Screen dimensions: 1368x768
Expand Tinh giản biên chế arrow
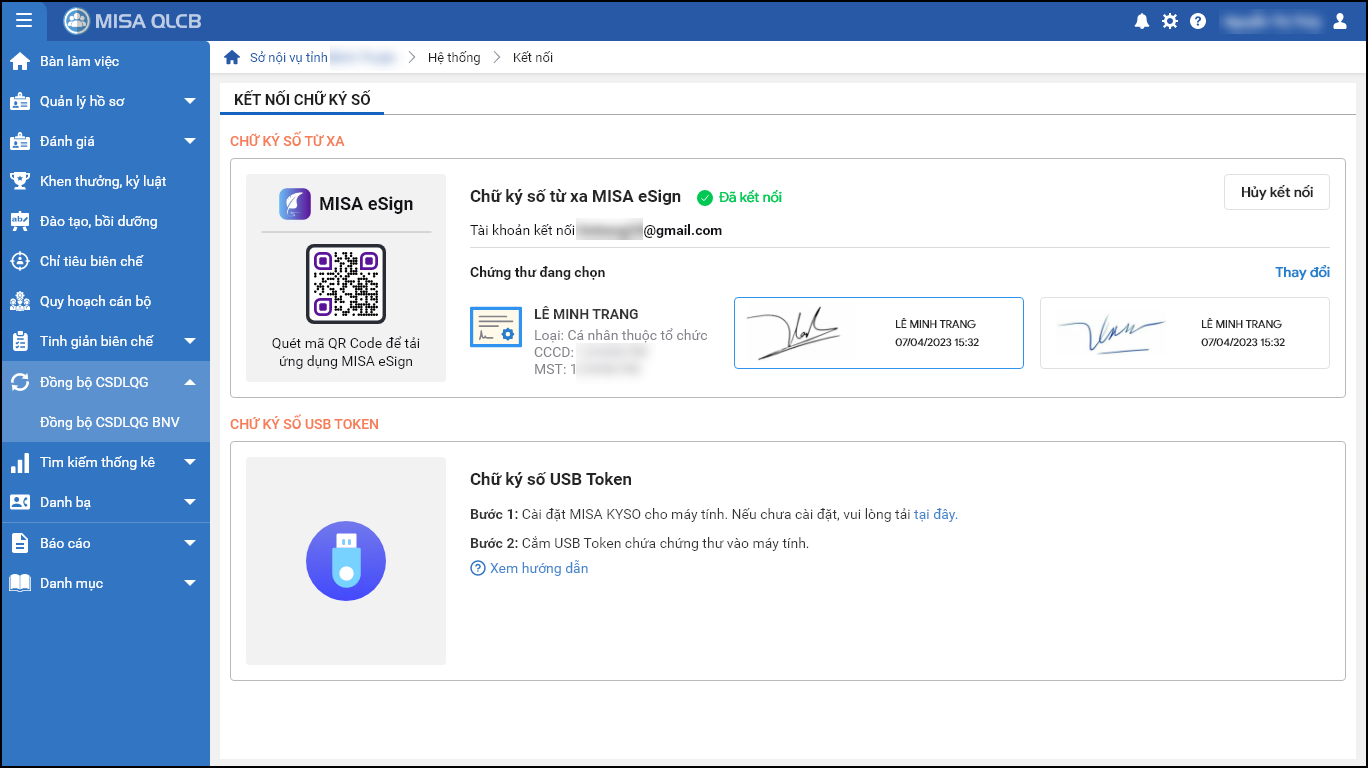click(190, 341)
